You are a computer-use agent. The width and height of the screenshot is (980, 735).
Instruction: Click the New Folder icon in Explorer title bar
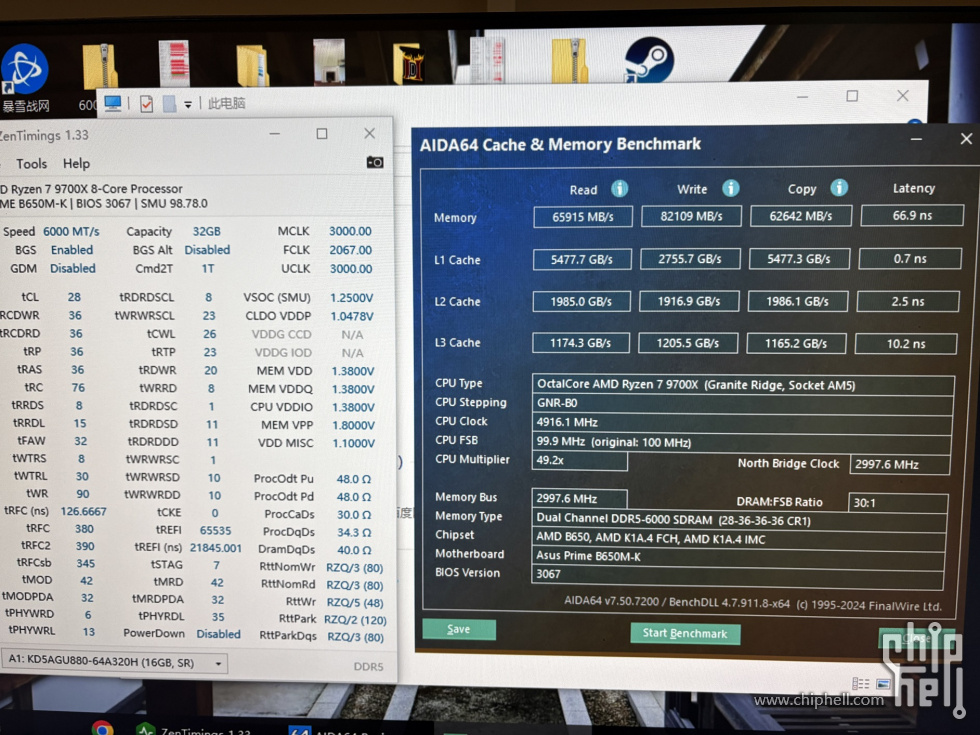(x=169, y=104)
